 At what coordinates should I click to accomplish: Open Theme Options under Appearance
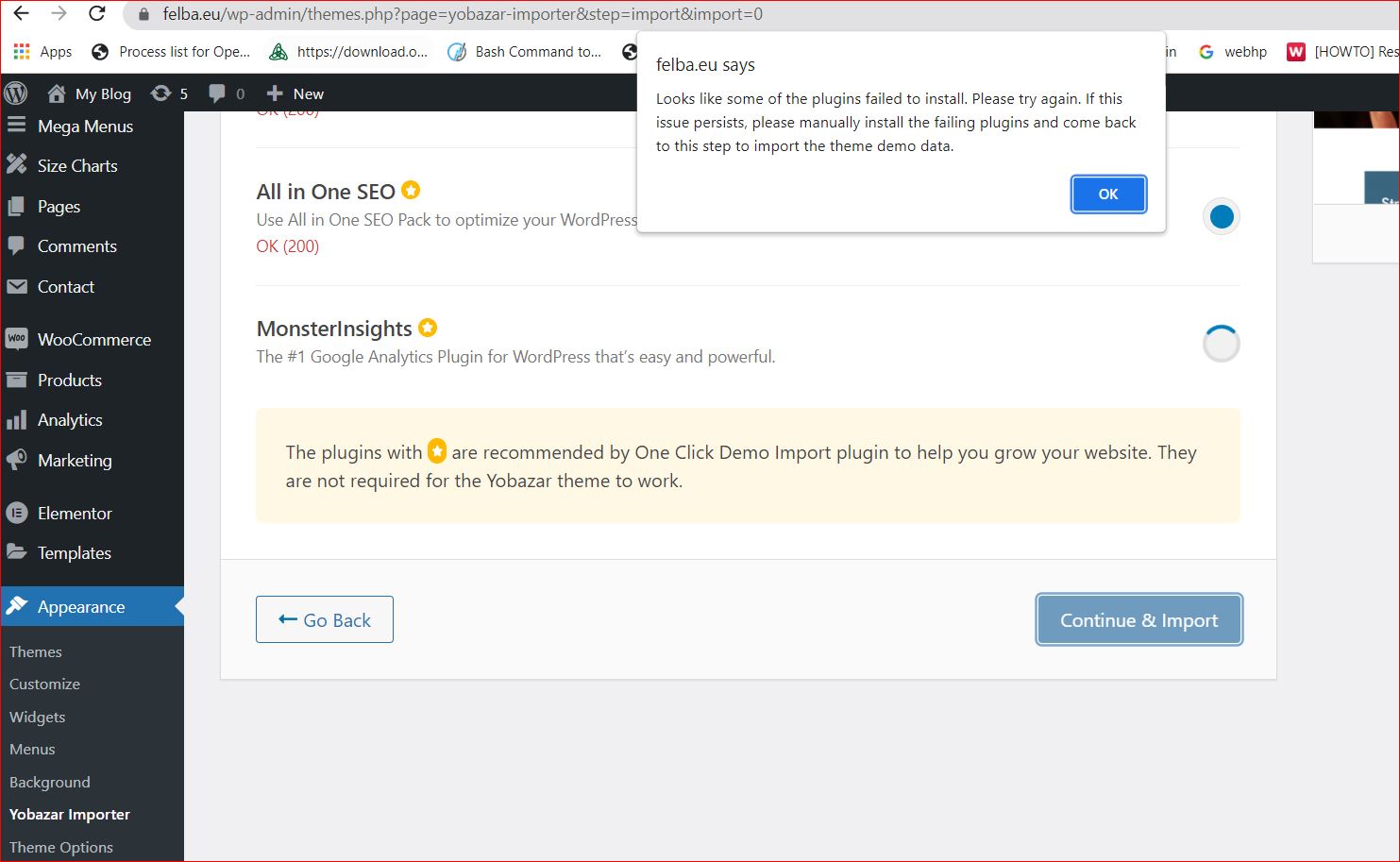pyautogui.click(x=61, y=848)
